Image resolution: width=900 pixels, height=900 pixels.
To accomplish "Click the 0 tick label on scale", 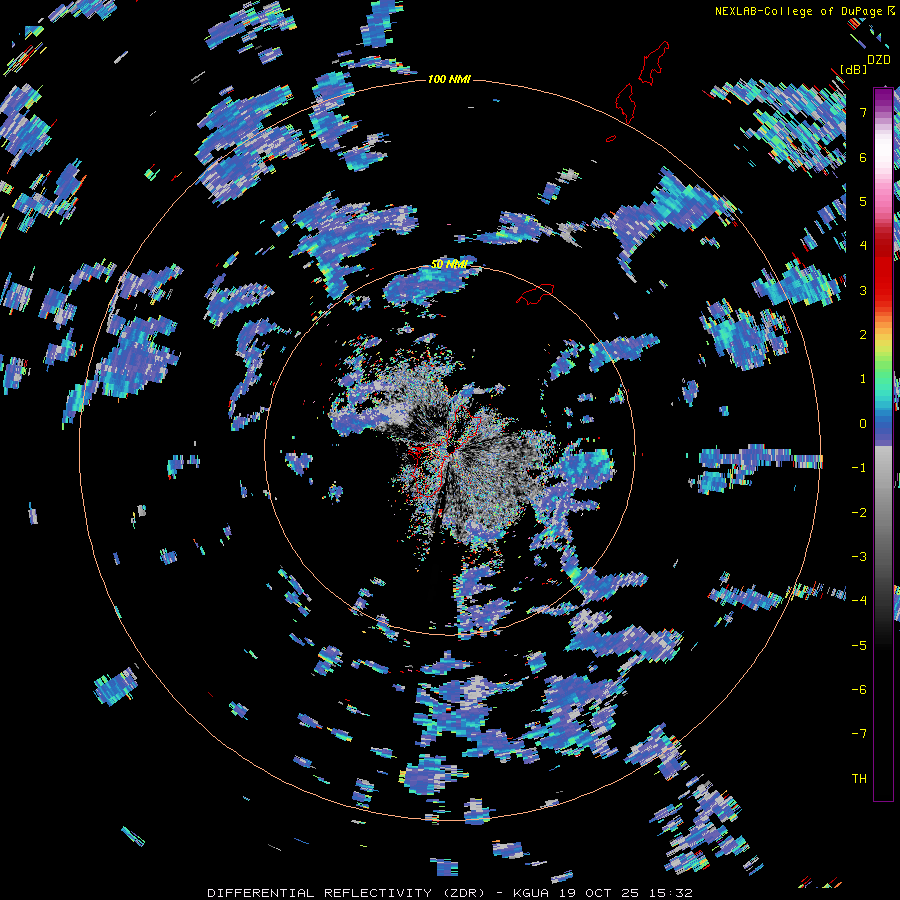I will [x=863, y=424].
